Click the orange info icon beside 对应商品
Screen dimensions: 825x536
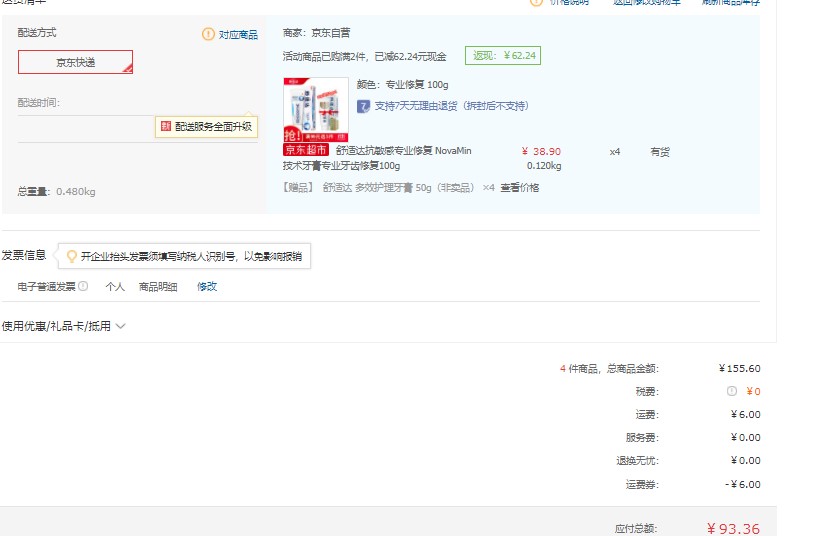coord(208,34)
